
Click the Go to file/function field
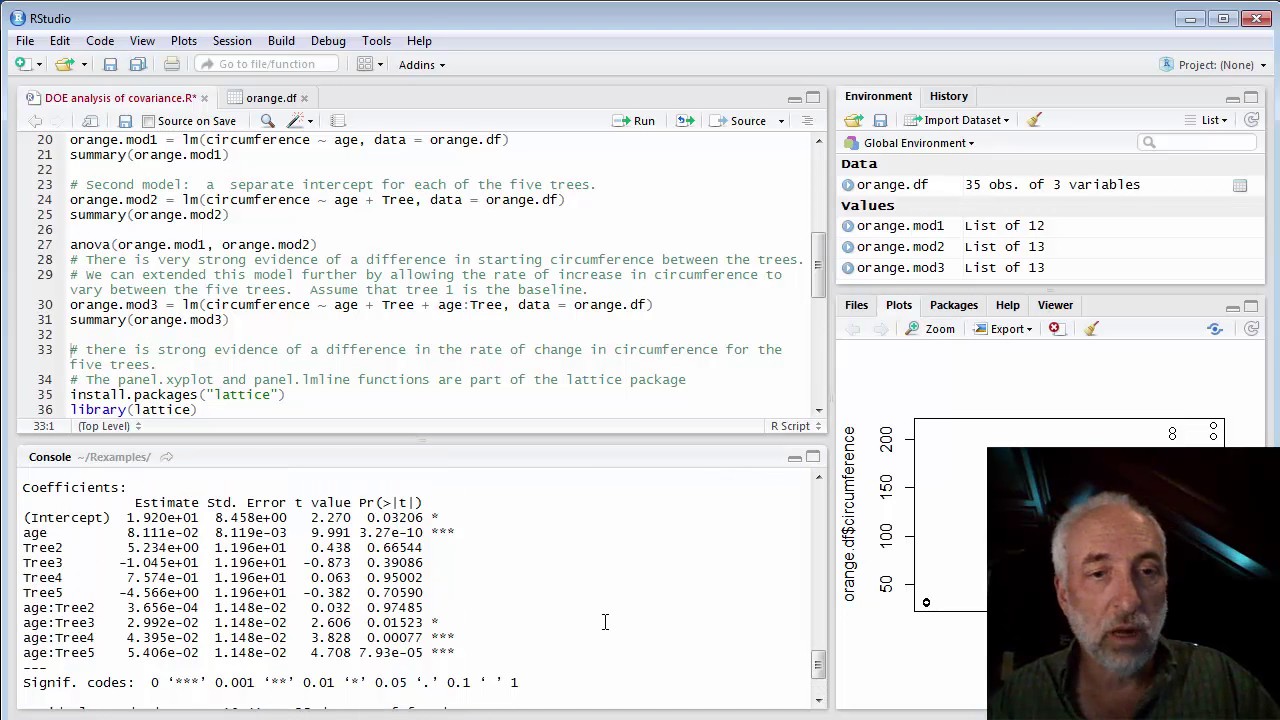tap(266, 64)
